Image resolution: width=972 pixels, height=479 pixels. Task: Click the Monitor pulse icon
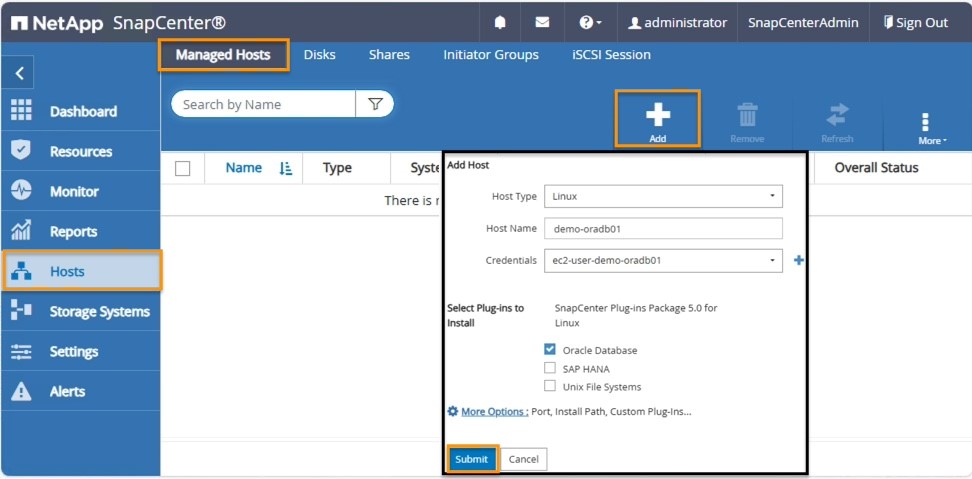tap(21, 191)
